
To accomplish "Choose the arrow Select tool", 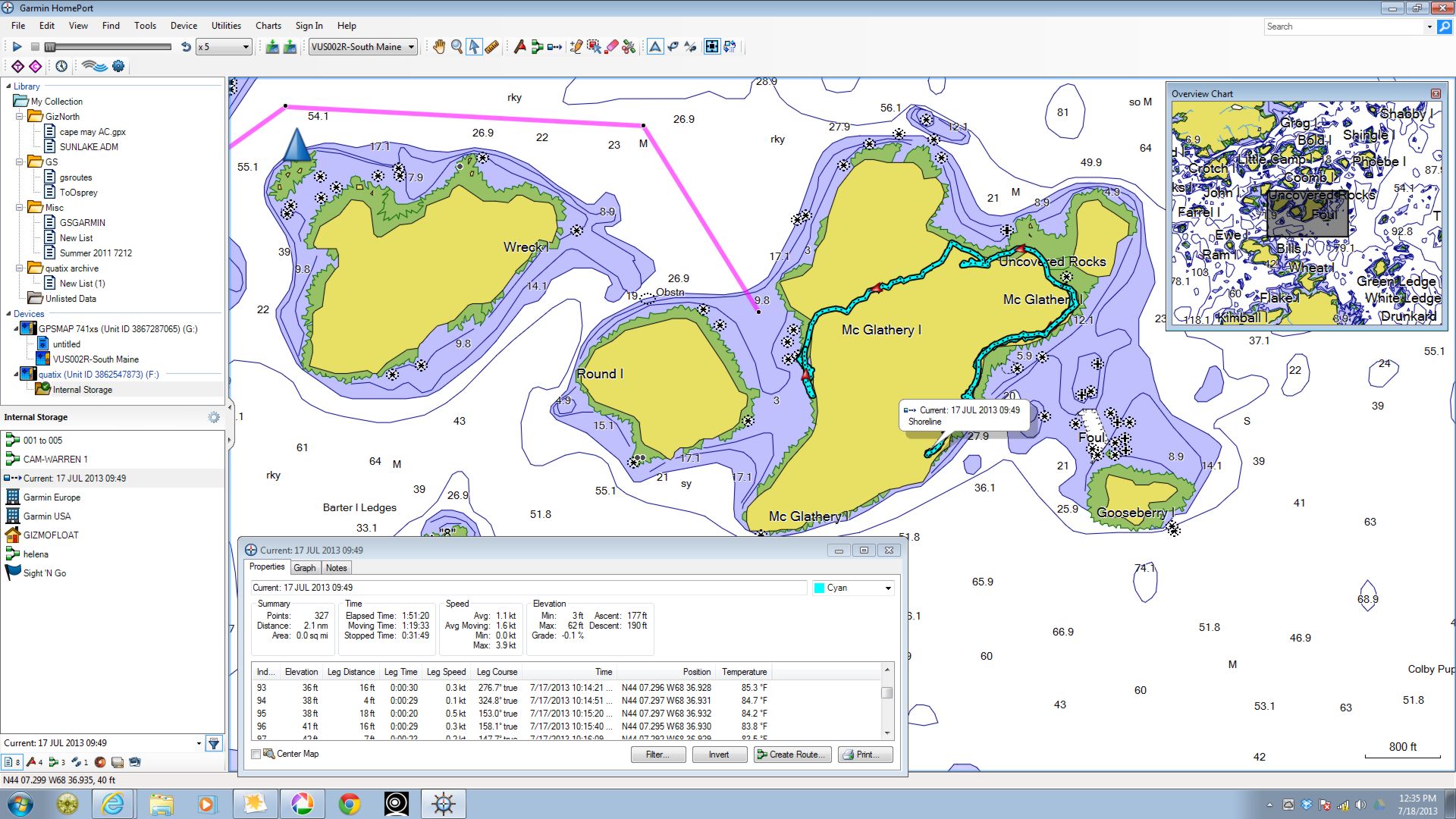I will [x=474, y=47].
